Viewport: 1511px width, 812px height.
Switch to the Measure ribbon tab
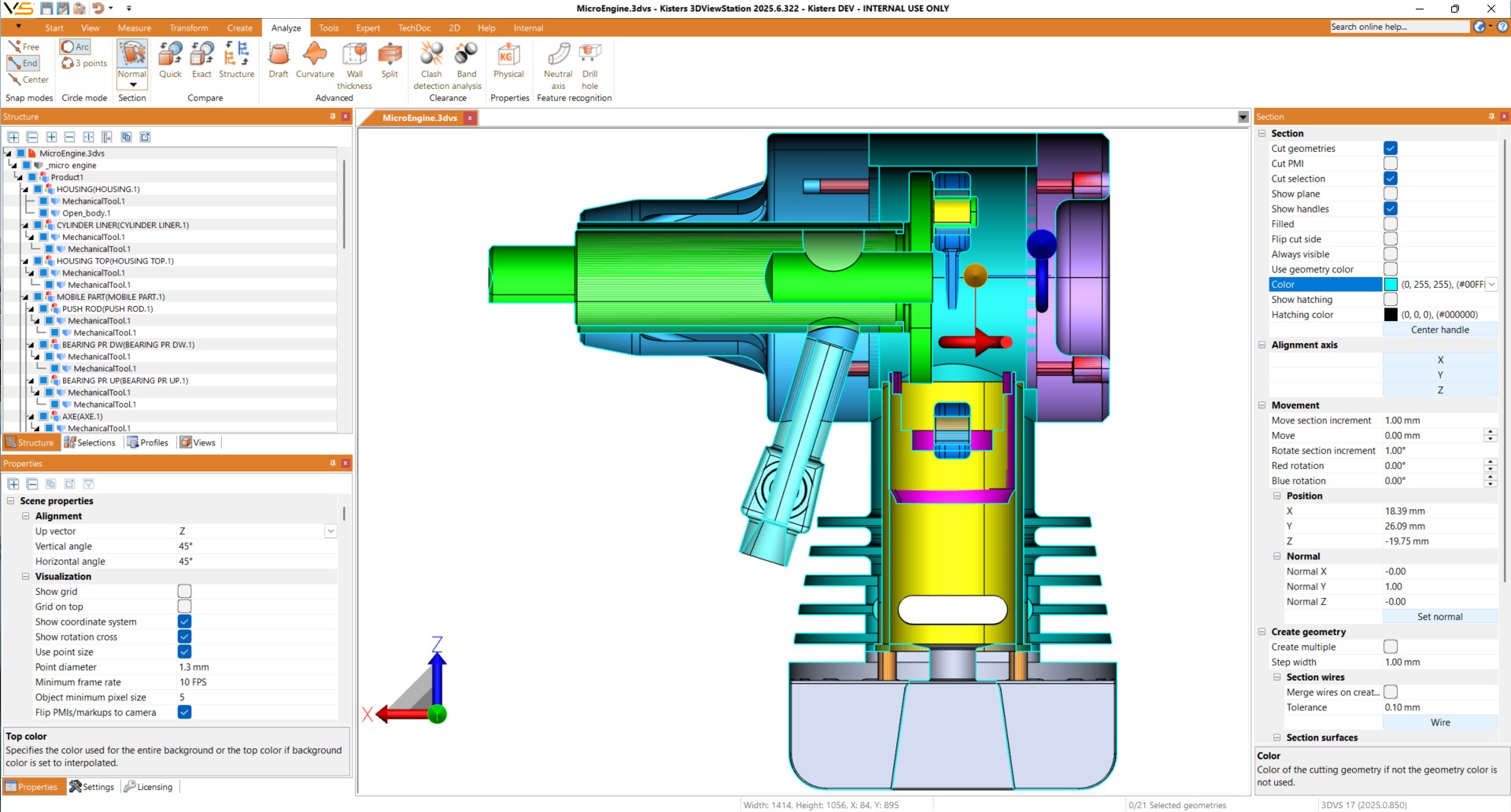coord(135,28)
